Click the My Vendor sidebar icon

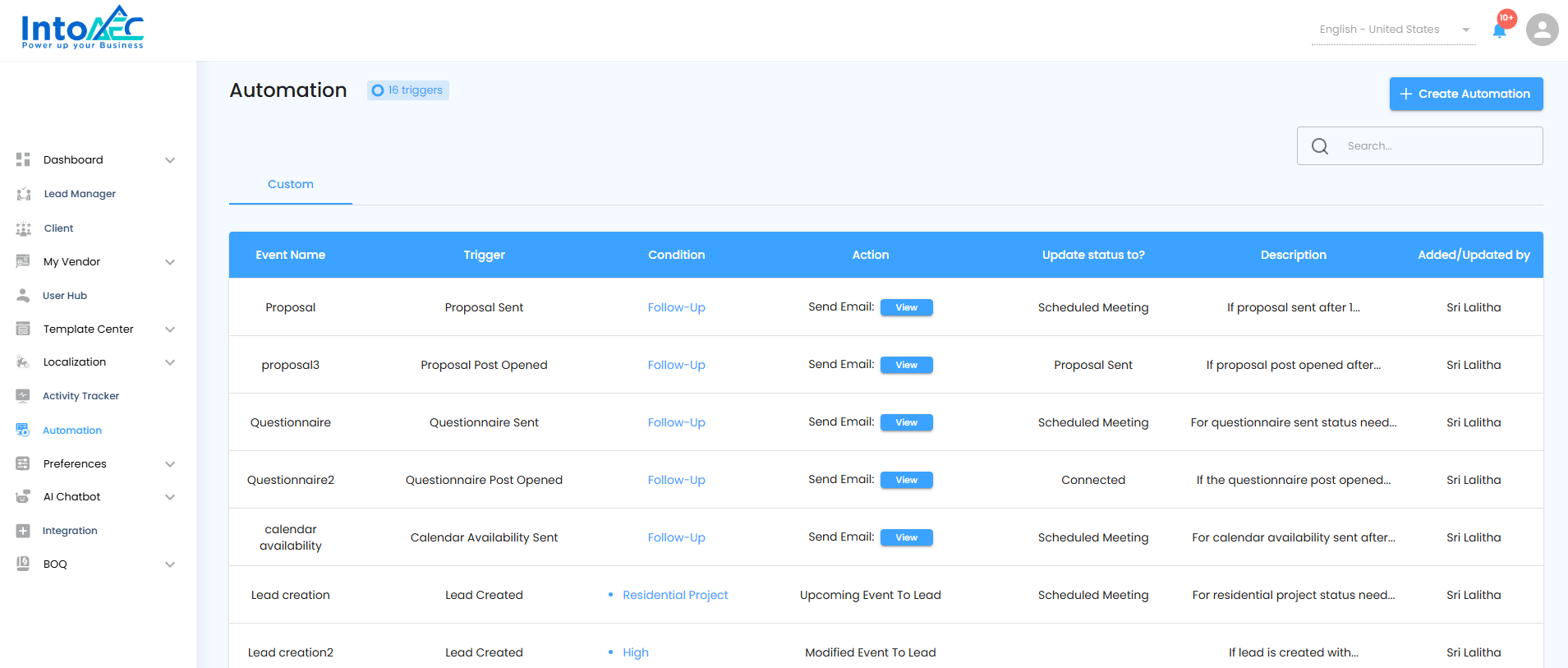pos(23,261)
